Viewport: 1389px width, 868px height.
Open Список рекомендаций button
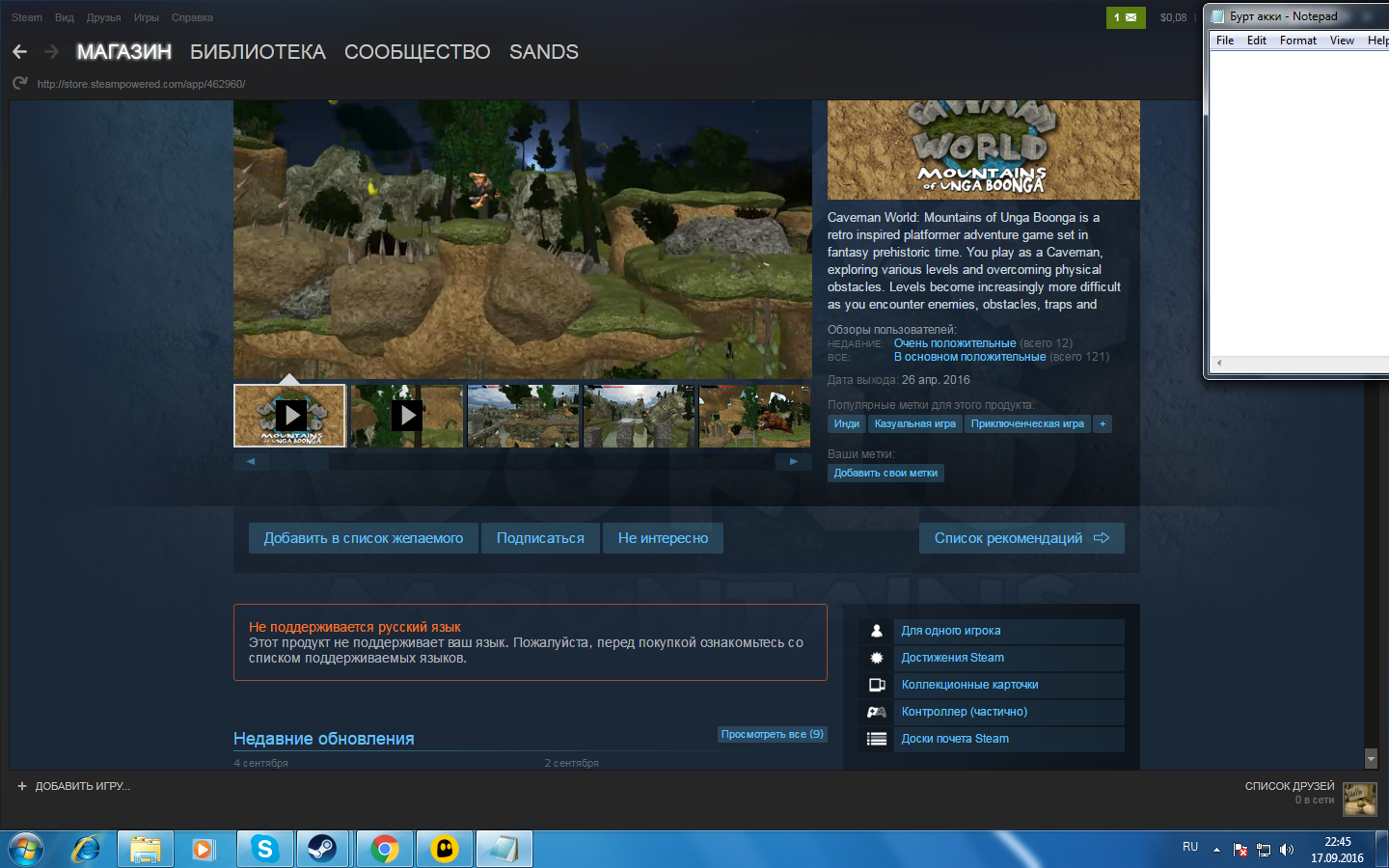[1021, 538]
